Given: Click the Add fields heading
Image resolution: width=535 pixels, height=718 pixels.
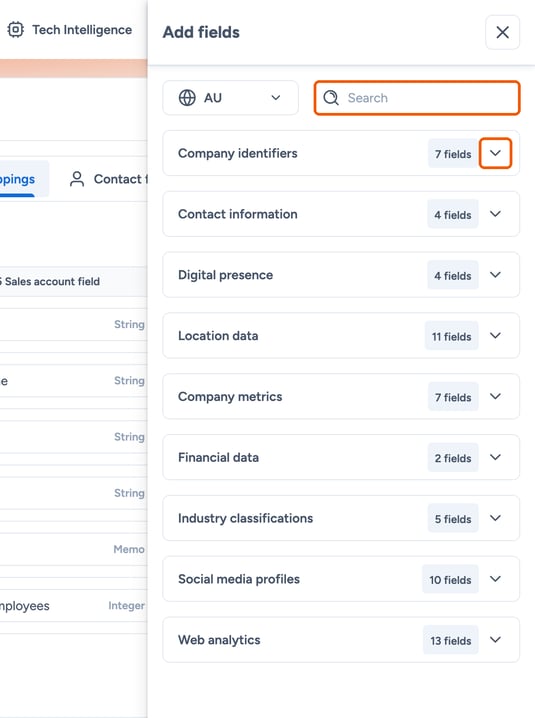Looking at the screenshot, I should click(x=201, y=32).
